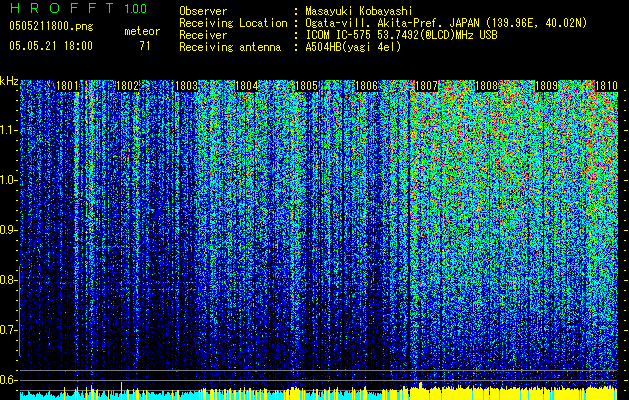The image size is (629, 400).
Task: Click the kHz axis unit label
Action: [9, 81]
